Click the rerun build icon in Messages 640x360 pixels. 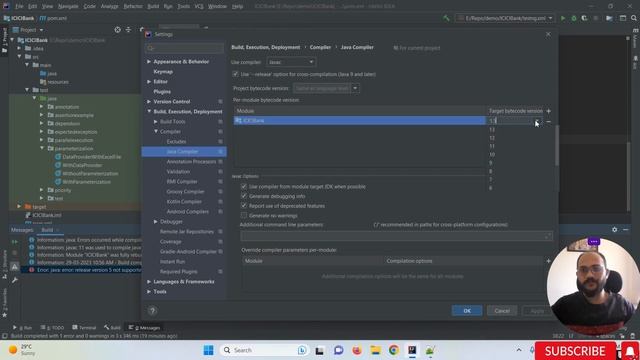click(15, 242)
